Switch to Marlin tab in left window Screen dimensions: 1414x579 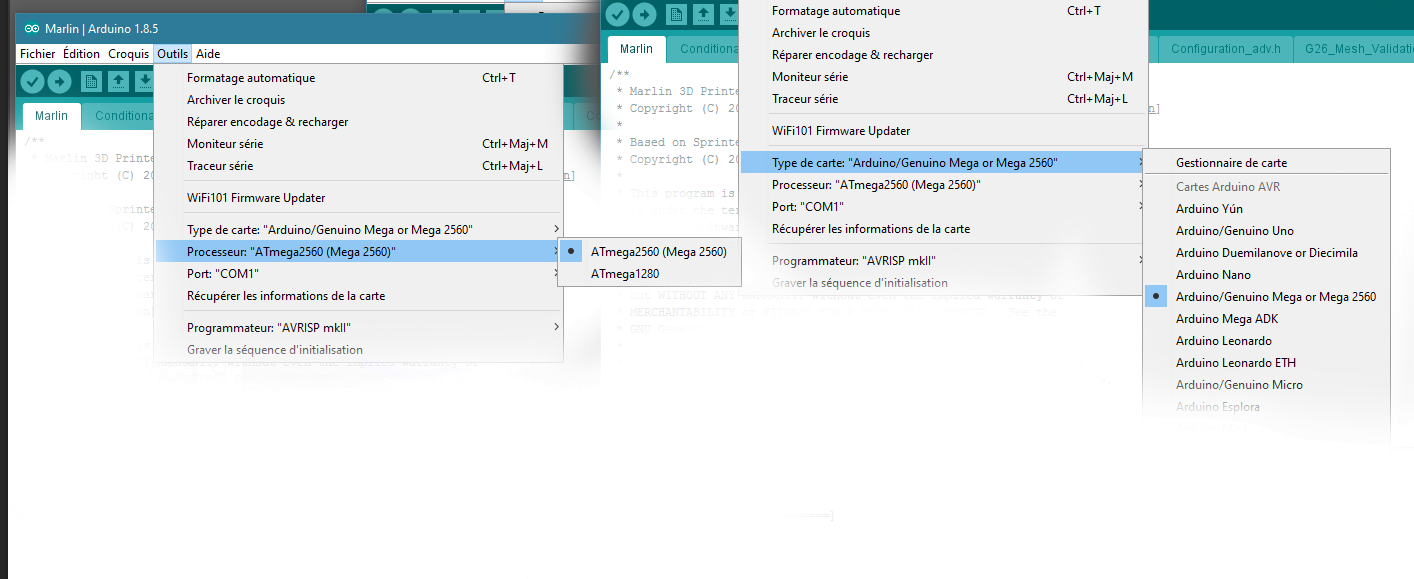coord(51,115)
